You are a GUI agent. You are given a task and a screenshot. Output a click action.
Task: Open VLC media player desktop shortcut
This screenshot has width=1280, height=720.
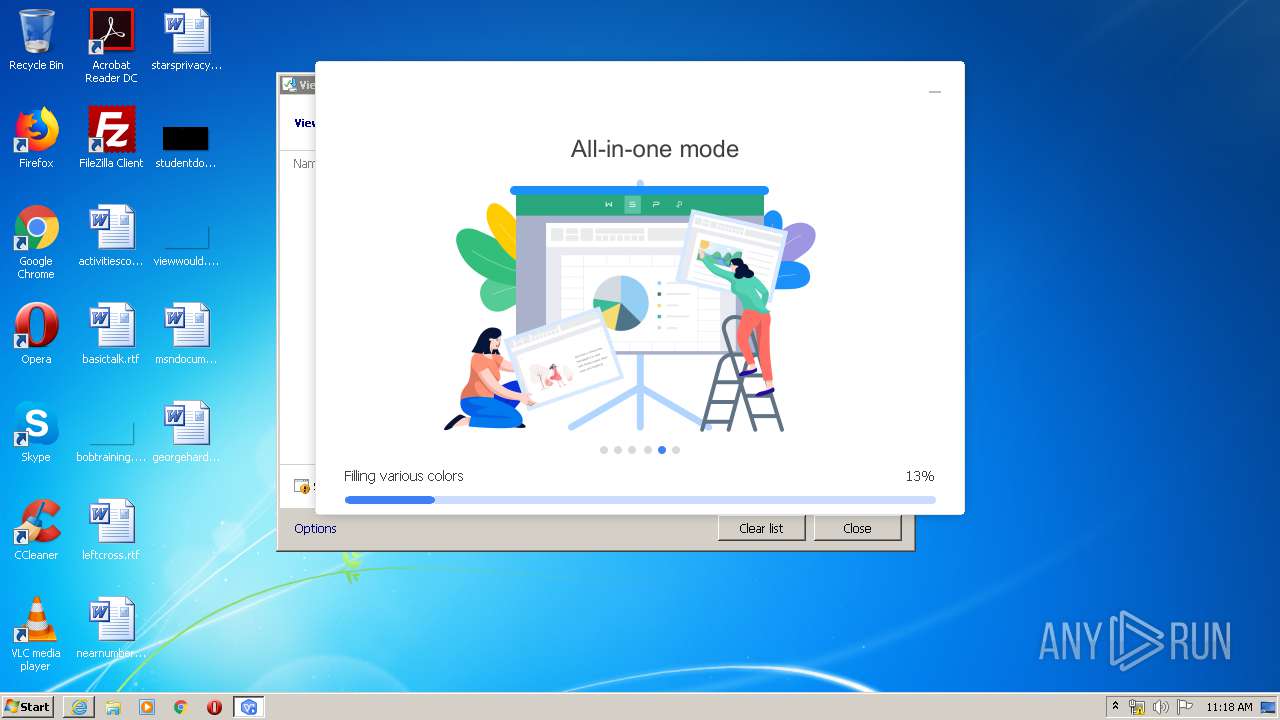(x=36, y=634)
